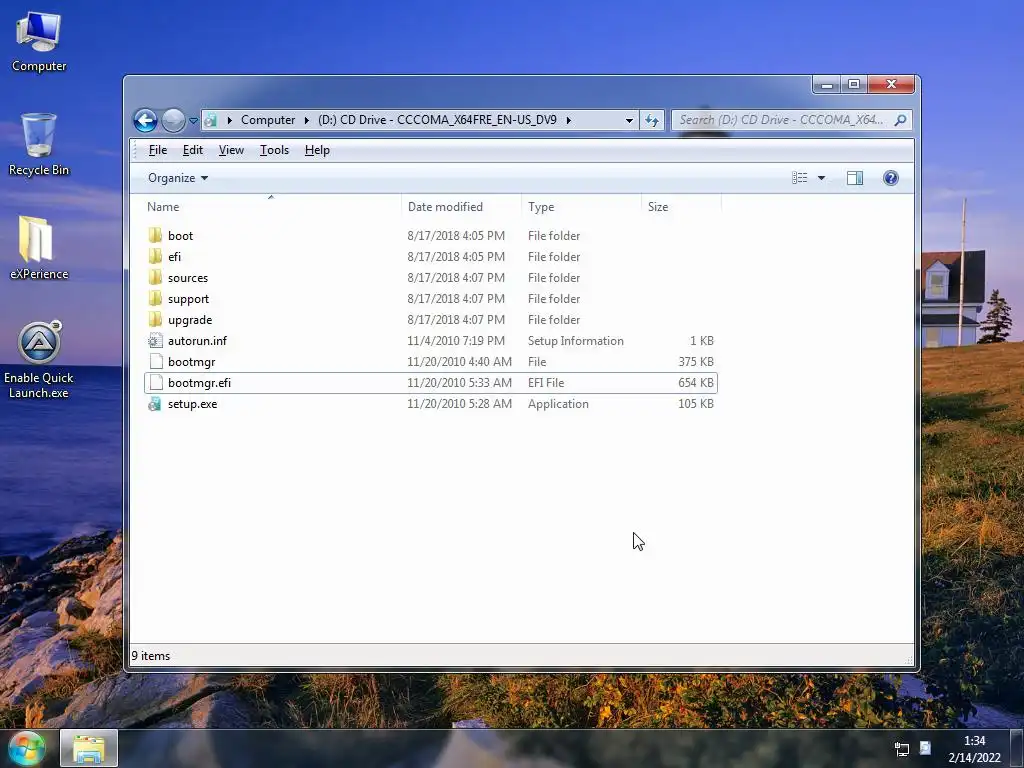Screen dimensions: 1024x768
Task: Open the Tools menu
Action: pyautogui.click(x=274, y=150)
